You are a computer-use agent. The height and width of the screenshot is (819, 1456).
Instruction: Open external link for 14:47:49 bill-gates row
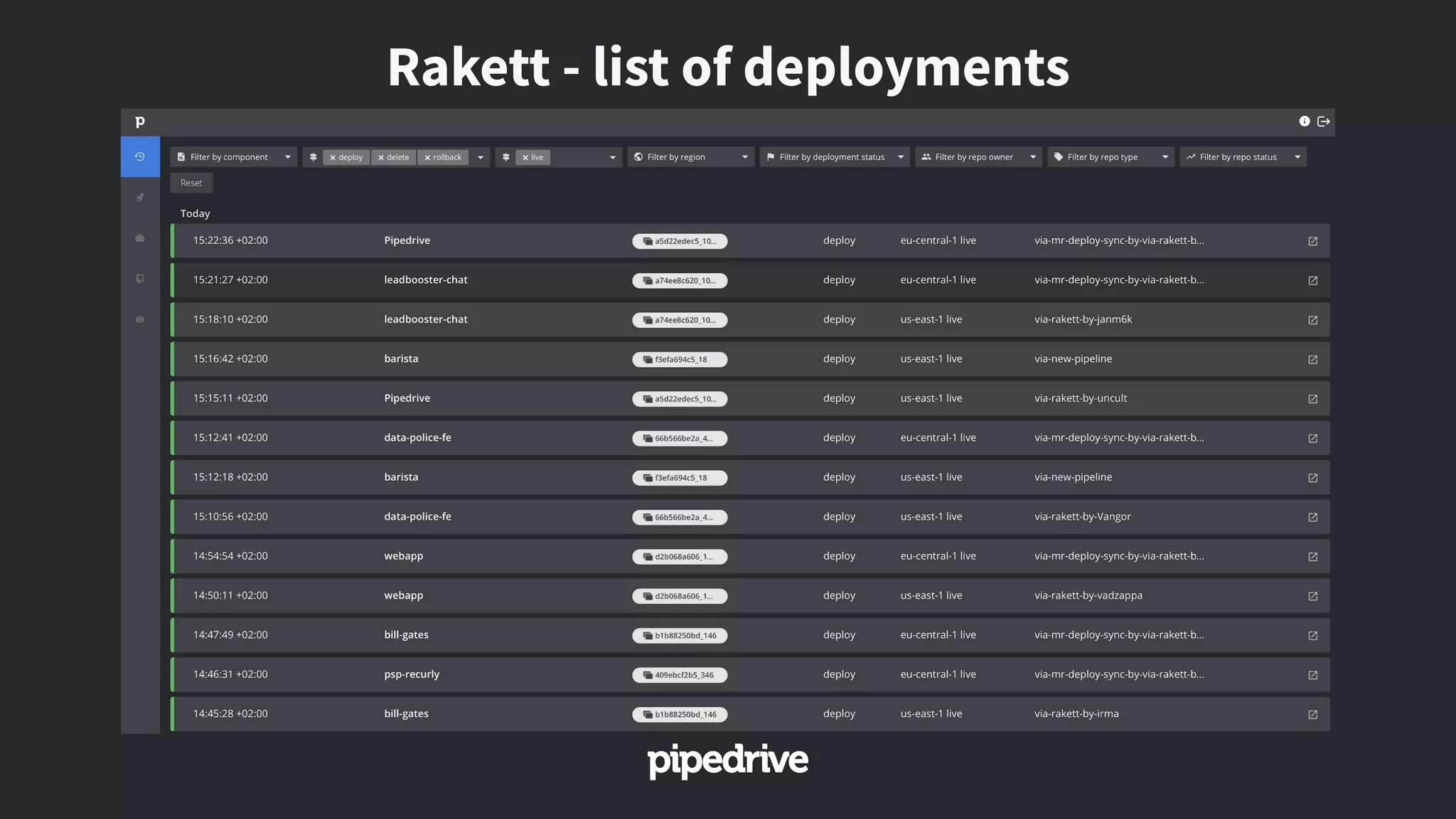1313,636
